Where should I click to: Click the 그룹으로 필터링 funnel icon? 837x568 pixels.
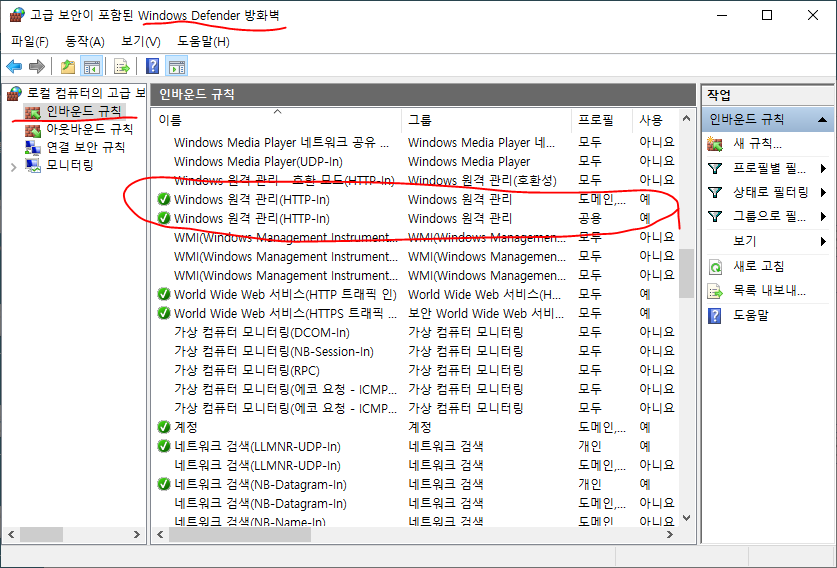click(x=715, y=216)
